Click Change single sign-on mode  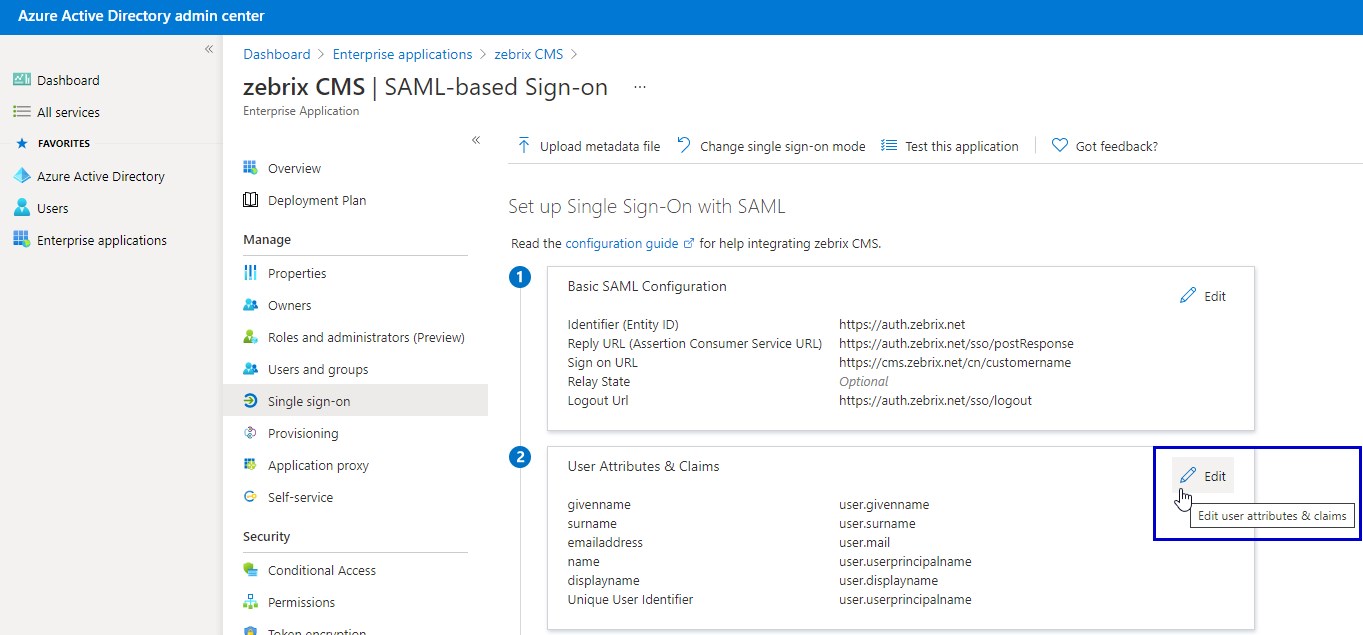click(x=771, y=146)
